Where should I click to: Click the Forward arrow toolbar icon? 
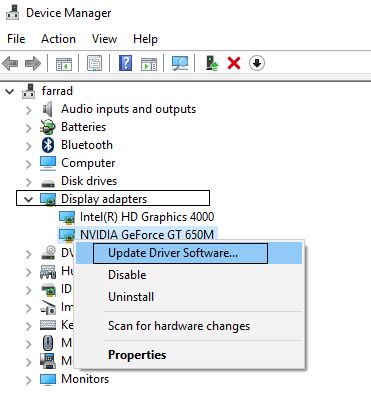33,63
